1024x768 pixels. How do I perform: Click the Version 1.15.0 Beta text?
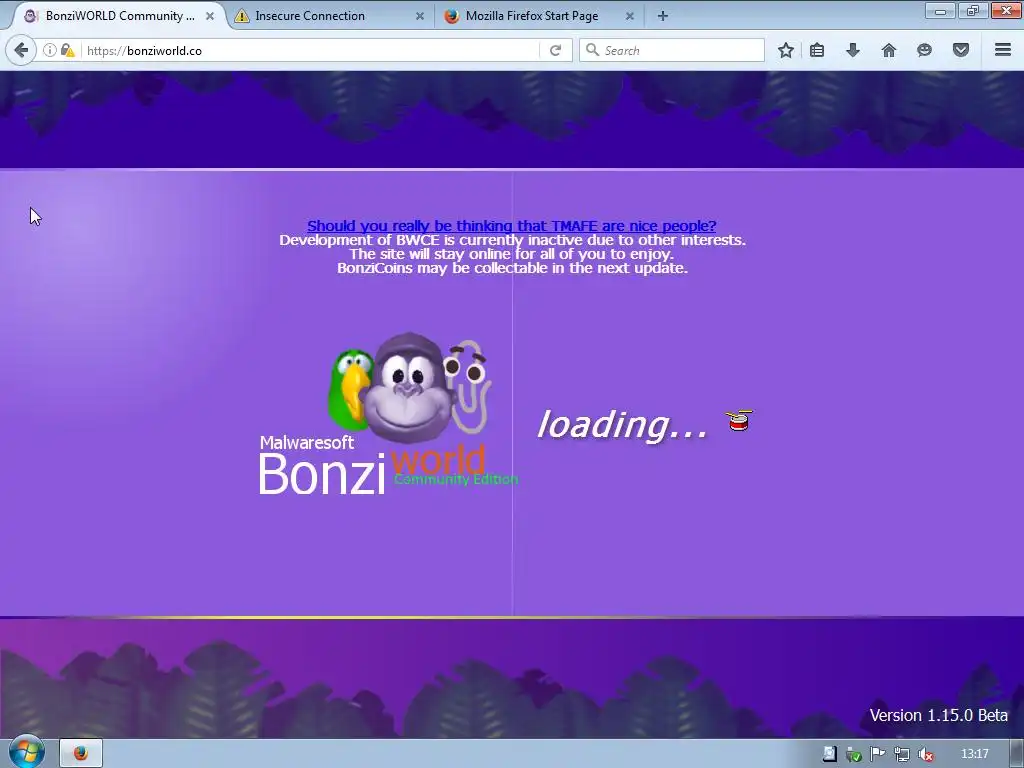tap(938, 715)
